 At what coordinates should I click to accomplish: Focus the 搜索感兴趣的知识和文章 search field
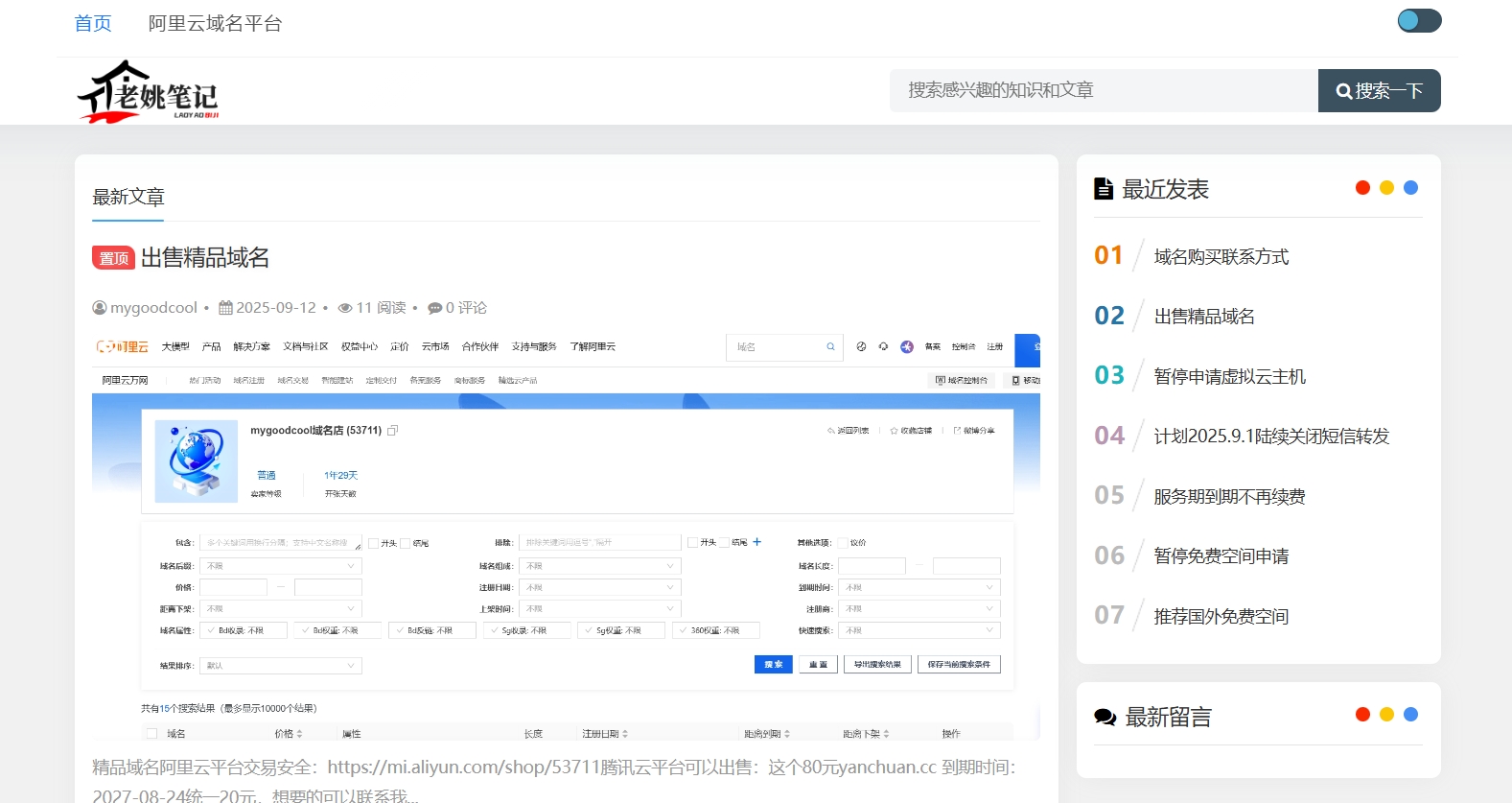(1103, 90)
